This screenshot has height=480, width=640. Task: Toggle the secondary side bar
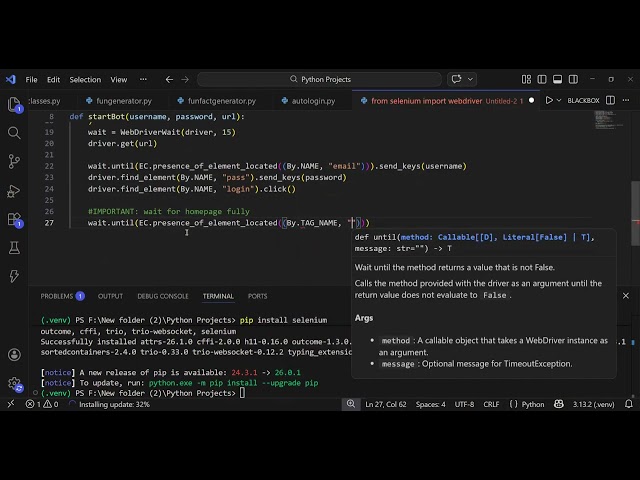click(x=573, y=79)
